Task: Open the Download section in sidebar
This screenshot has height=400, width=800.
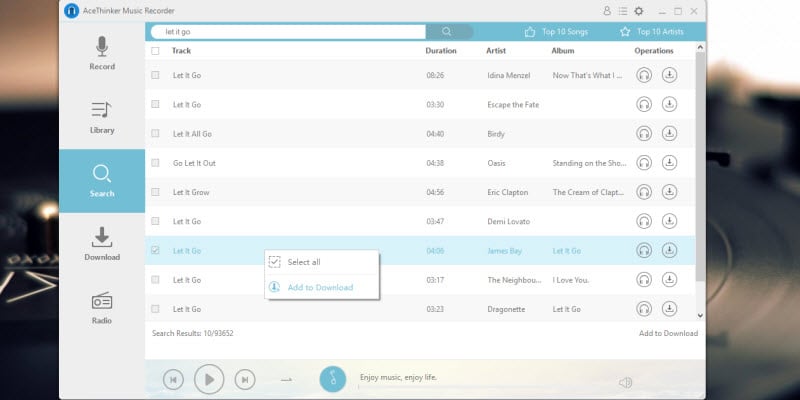Action: pos(102,244)
